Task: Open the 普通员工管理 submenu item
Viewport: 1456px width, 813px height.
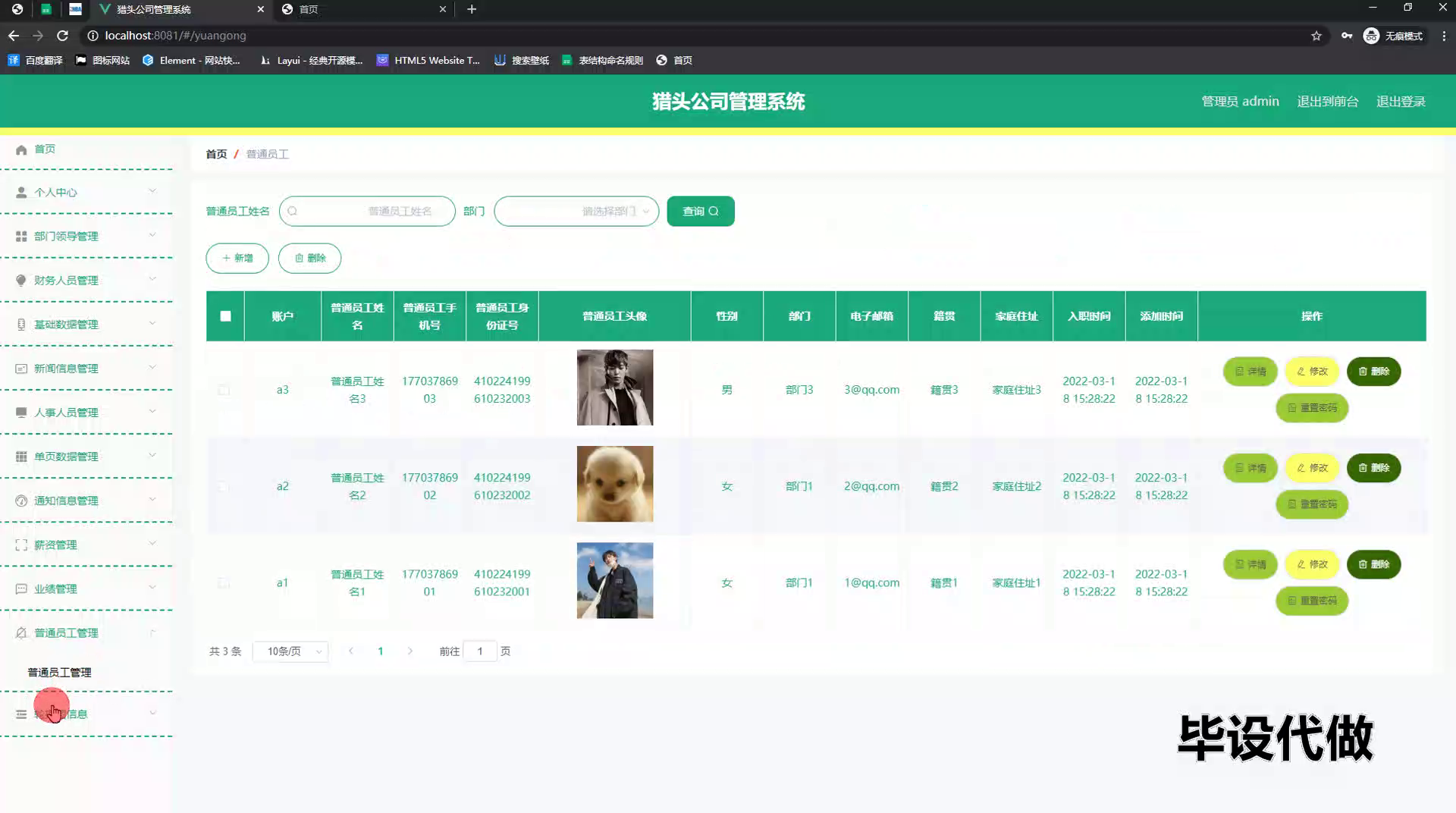Action: [x=59, y=673]
